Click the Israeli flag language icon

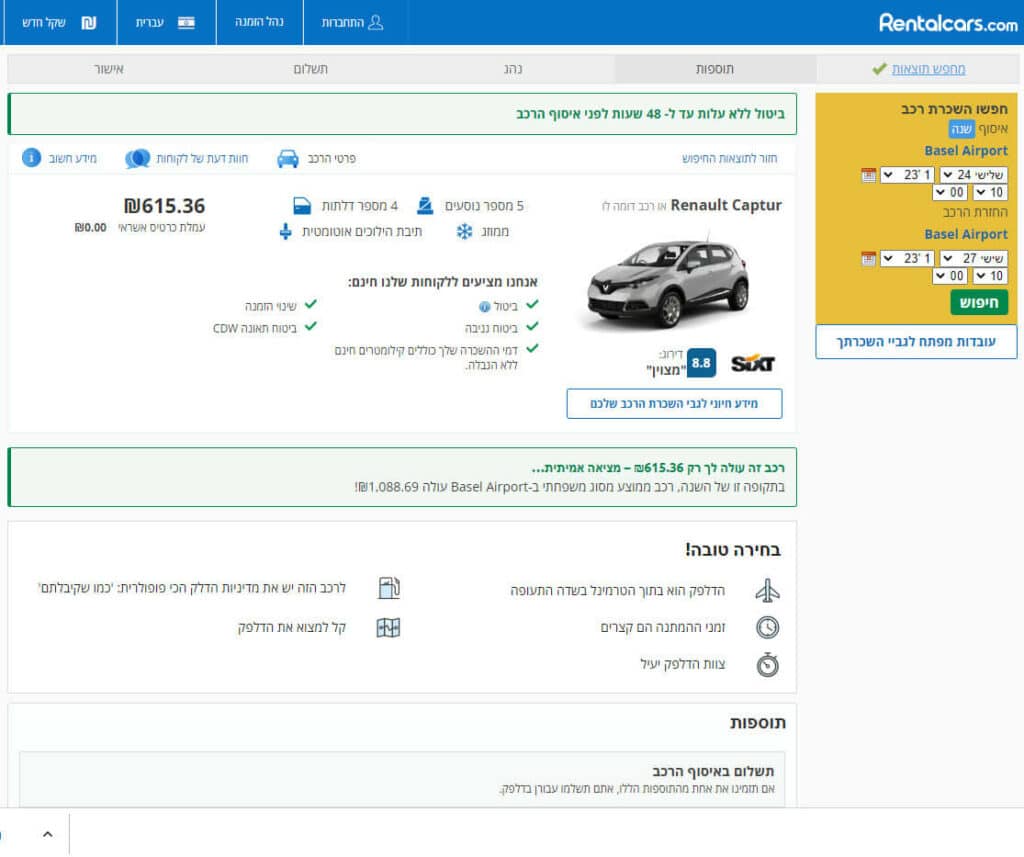(186, 22)
